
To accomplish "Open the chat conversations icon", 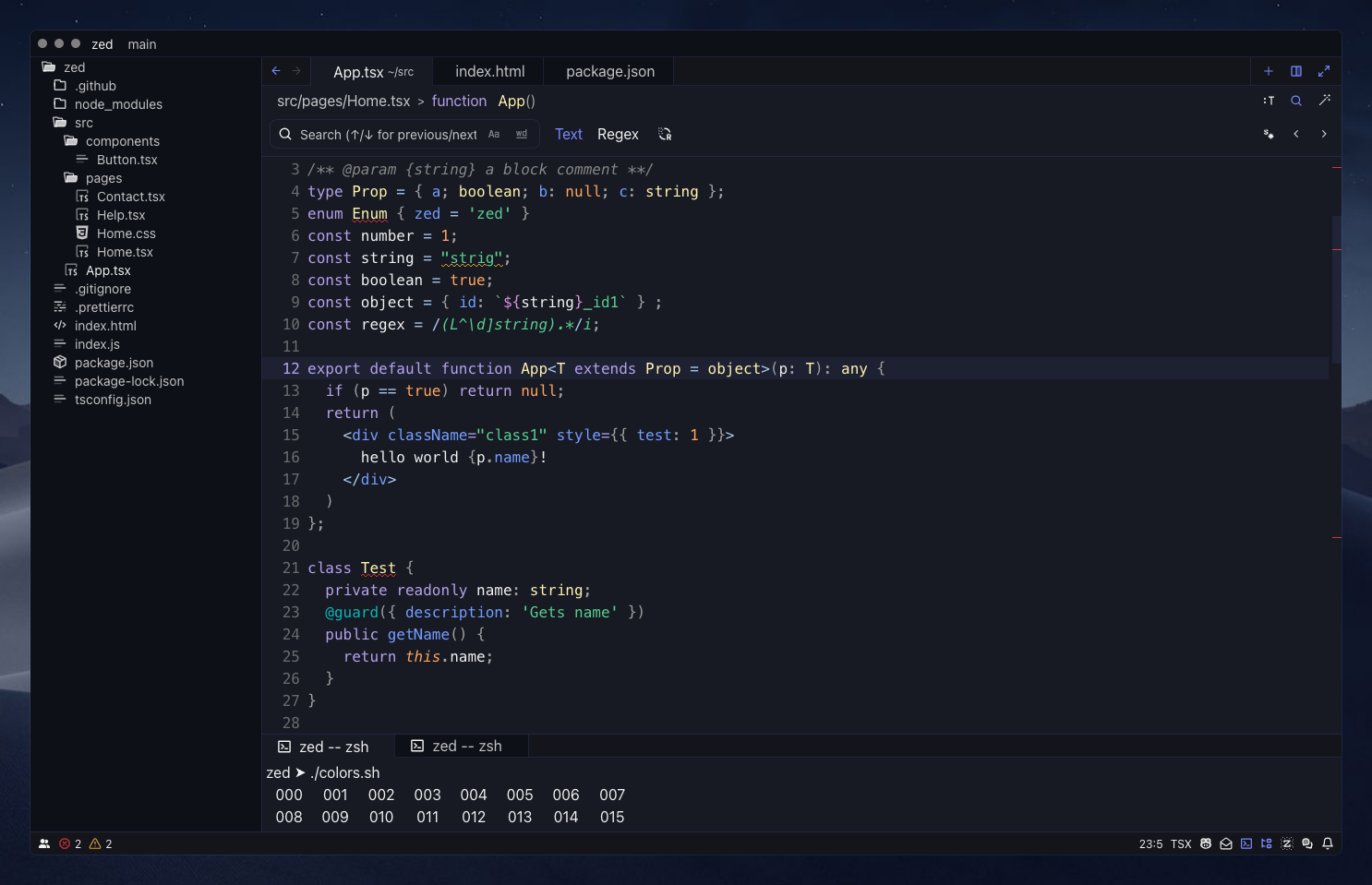I will pyautogui.click(x=1306, y=843).
